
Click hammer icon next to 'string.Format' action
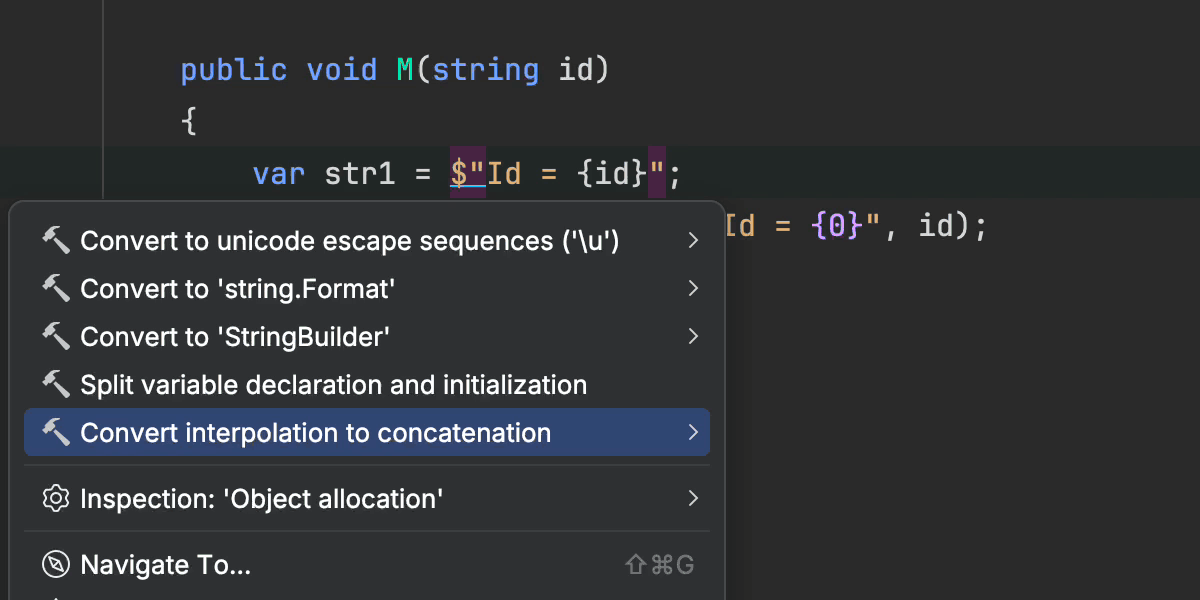[x=55, y=288]
